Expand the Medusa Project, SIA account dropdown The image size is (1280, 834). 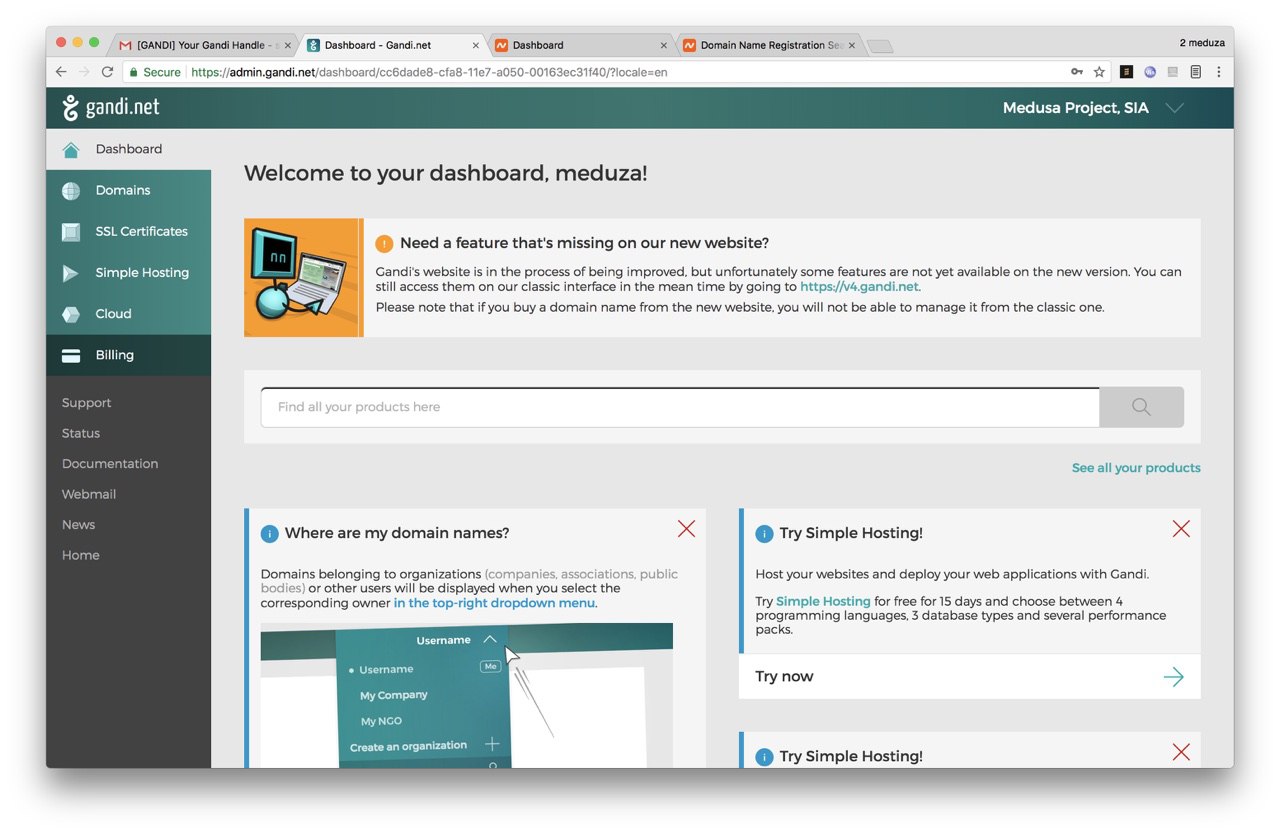[1175, 108]
